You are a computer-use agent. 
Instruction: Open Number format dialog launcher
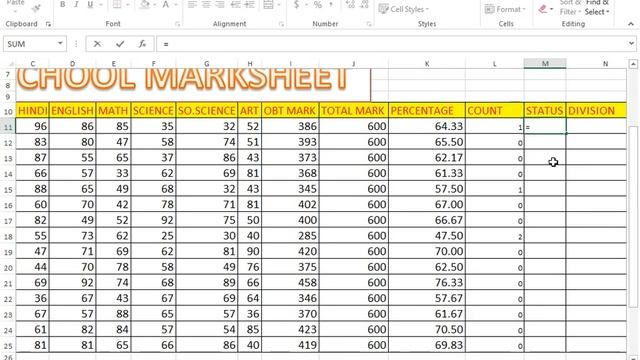click(369, 24)
